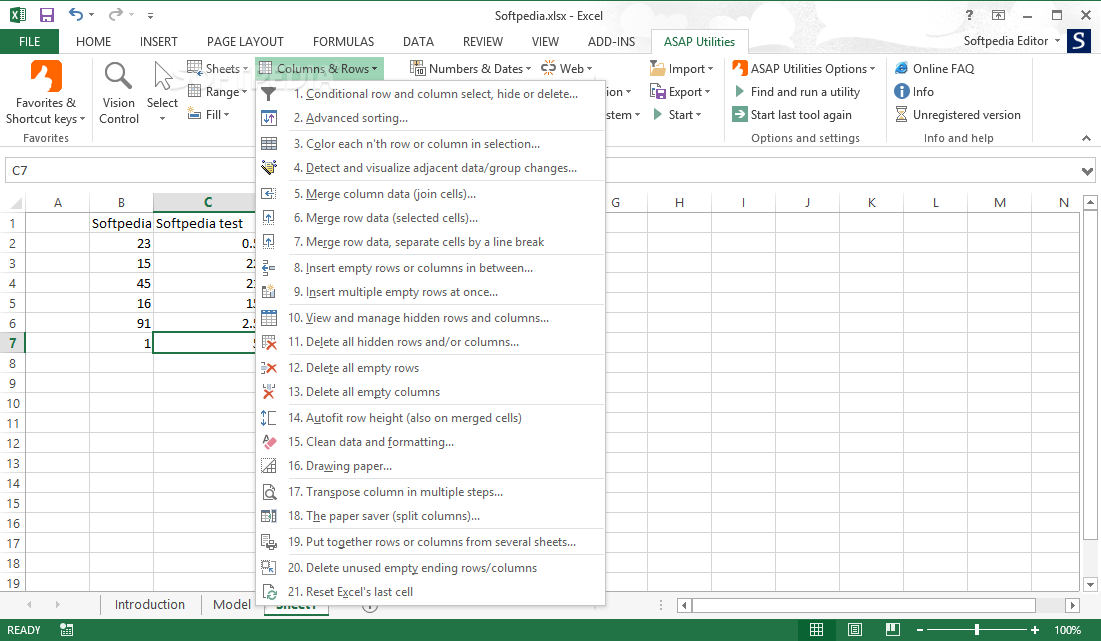Click the Advanced sorting icon
Image resolution: width=1101 pixels, height=641 pixels.
(x=268, y=118)
